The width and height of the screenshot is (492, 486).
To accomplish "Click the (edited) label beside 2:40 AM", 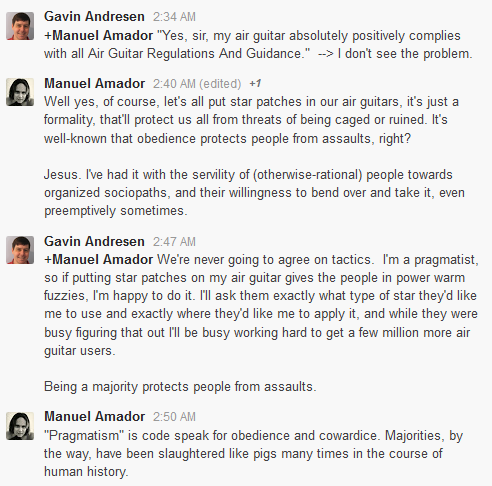I will [220, 84].
